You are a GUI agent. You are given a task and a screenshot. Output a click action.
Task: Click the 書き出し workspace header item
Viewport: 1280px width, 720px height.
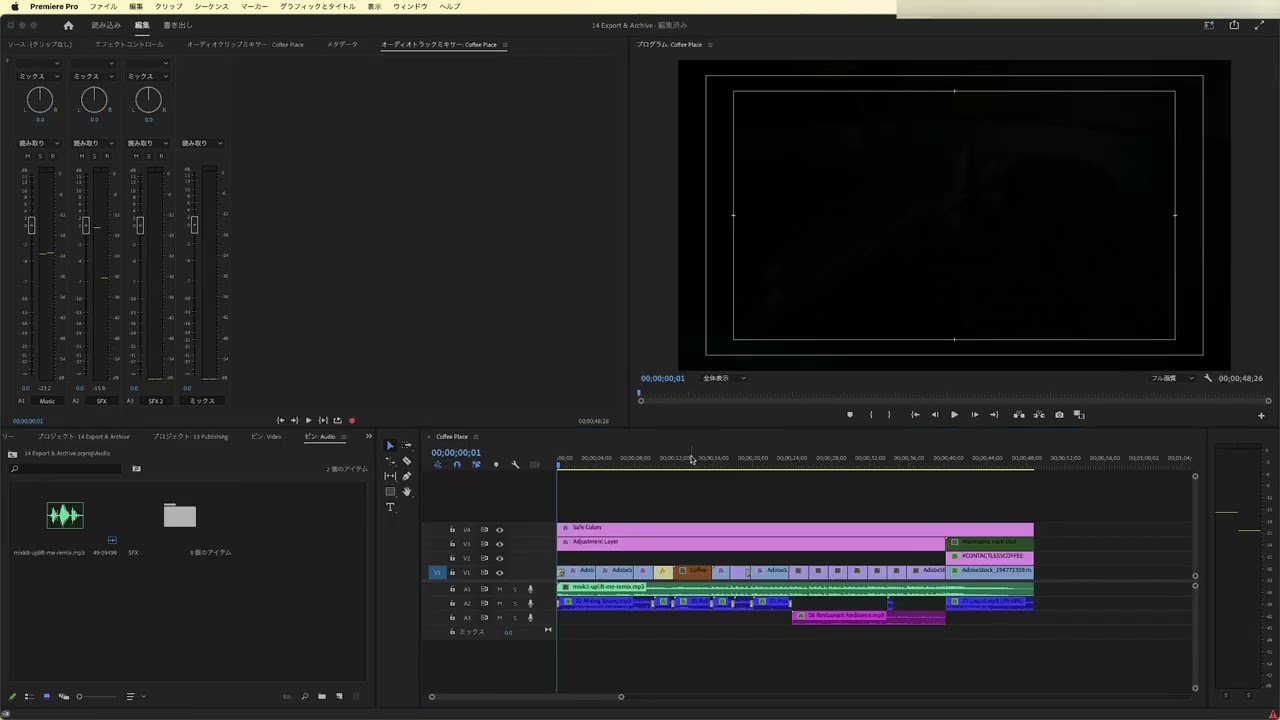tap(178, 25)
